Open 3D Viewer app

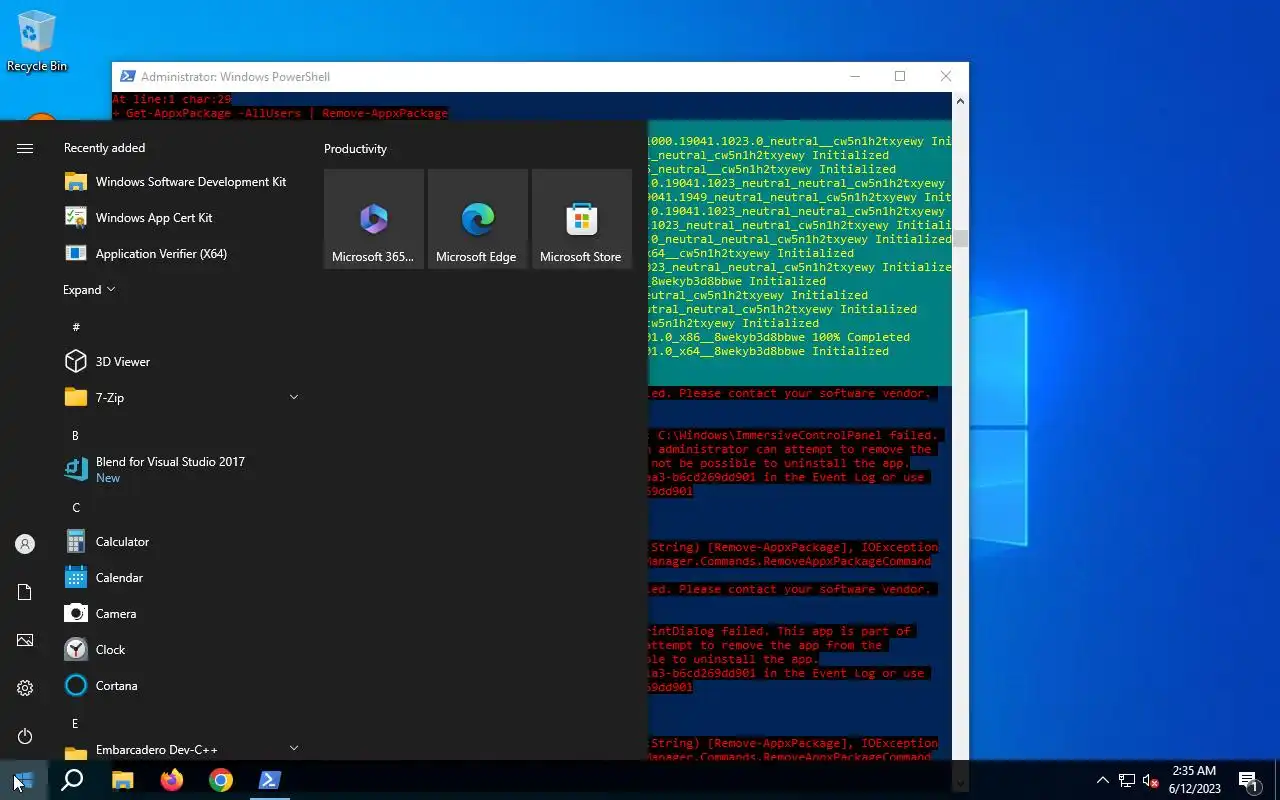pyautogui.click(x=181, y=361)
